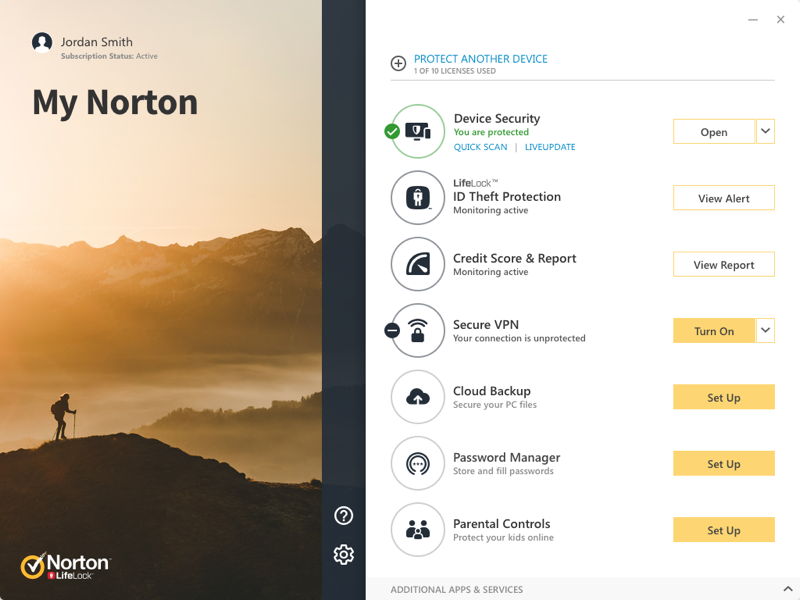The height and width of the screenshot is (600, 800).
Task: Expand the Device Security Open dropdown arrow
Action: (x=765, y=132)
